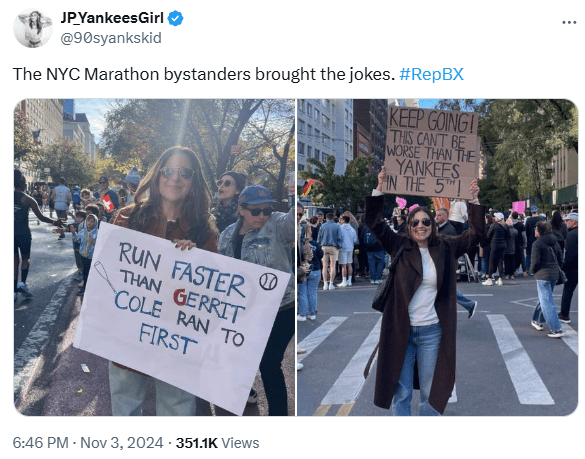Click the red letter G on the poster
Screen dimensions: 585x459
180,297
